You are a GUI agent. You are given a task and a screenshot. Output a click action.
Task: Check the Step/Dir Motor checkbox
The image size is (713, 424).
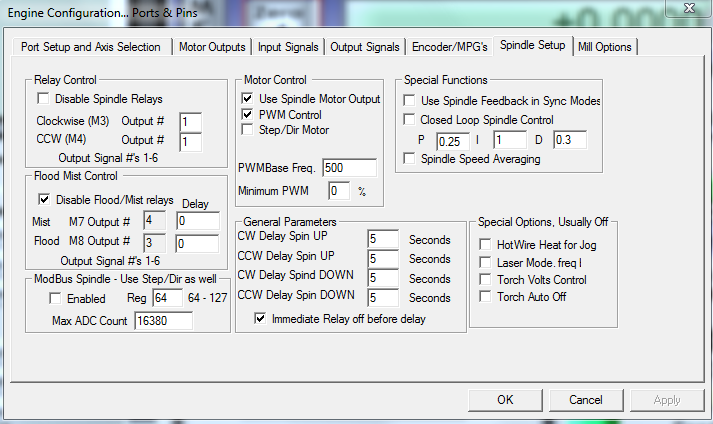248,130
